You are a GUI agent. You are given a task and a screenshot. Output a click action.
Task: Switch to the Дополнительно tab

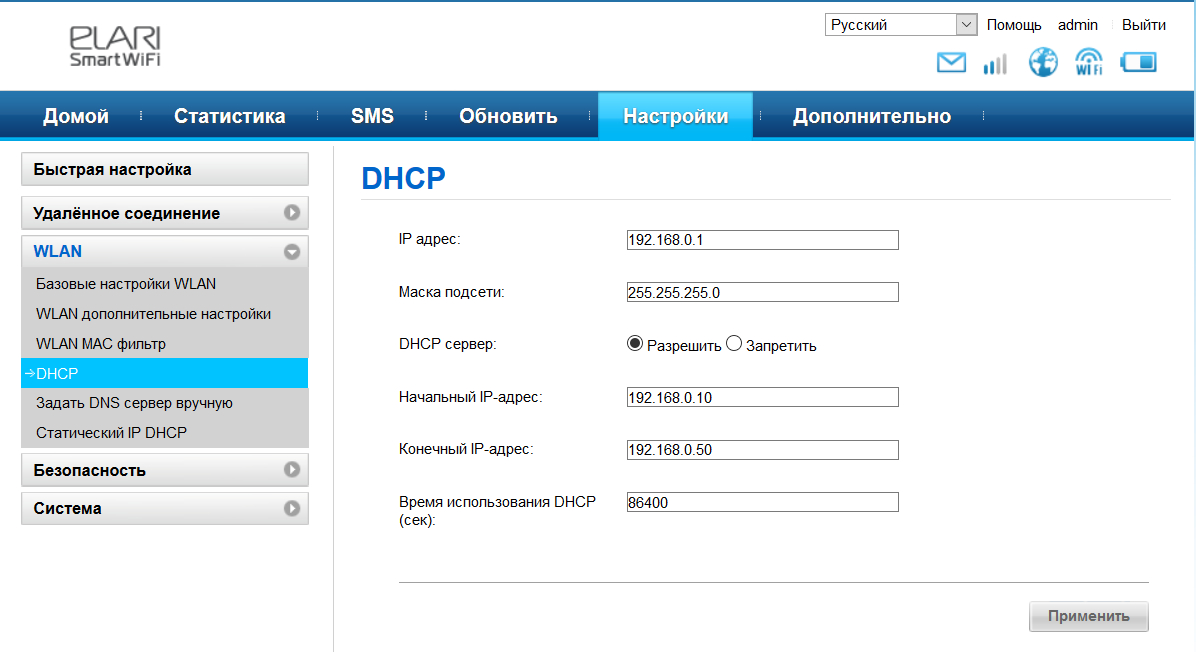pyautogui.click(x=871, y=116)
